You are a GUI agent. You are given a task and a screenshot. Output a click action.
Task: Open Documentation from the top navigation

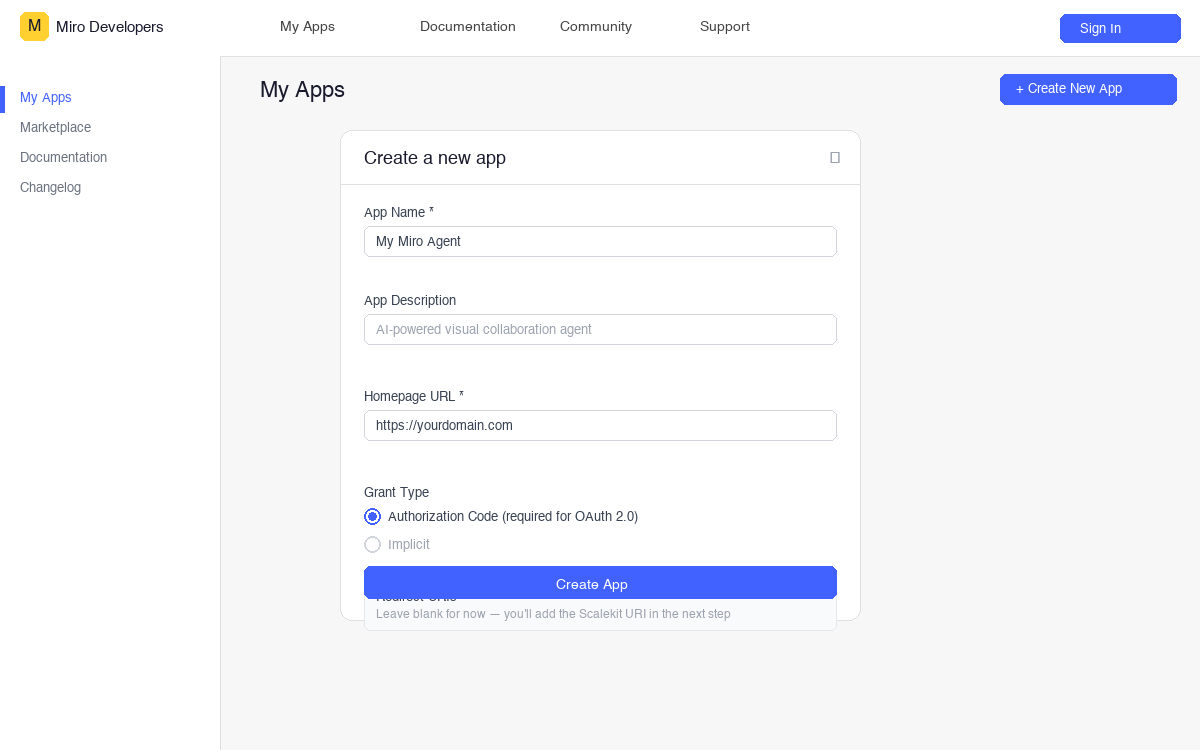point(468,27)
